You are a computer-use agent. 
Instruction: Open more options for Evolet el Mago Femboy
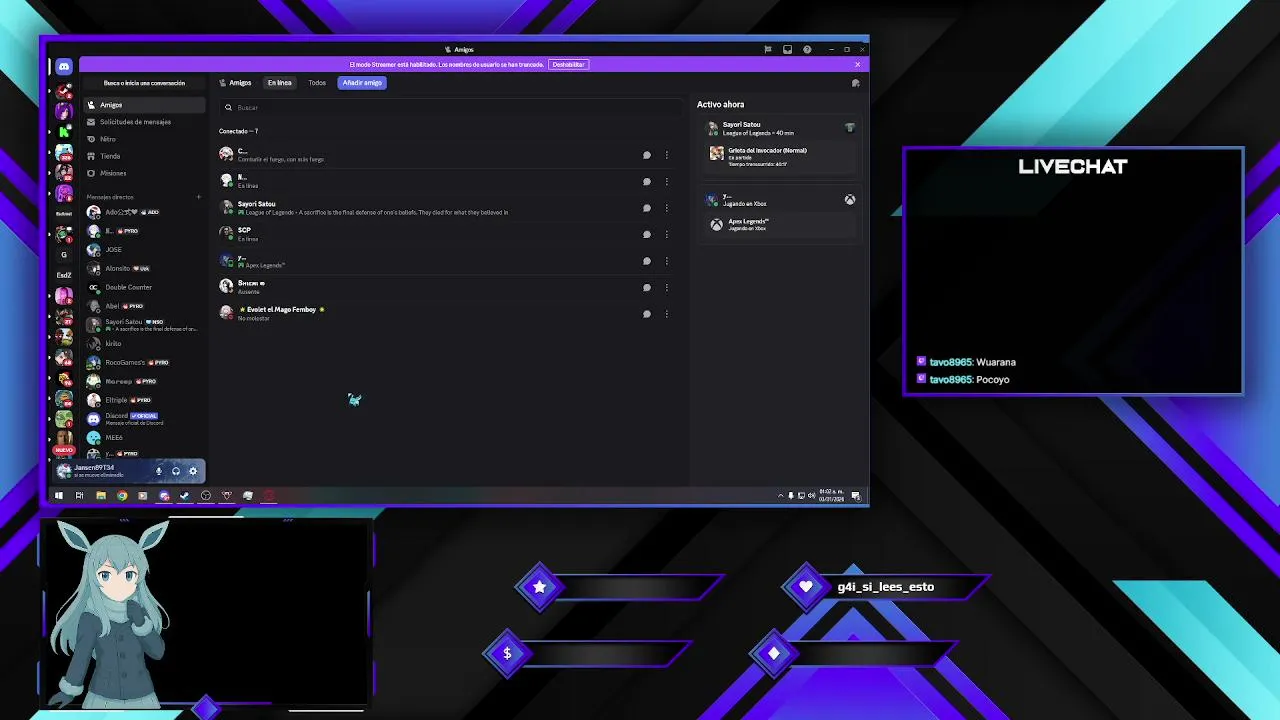[667, 314]
